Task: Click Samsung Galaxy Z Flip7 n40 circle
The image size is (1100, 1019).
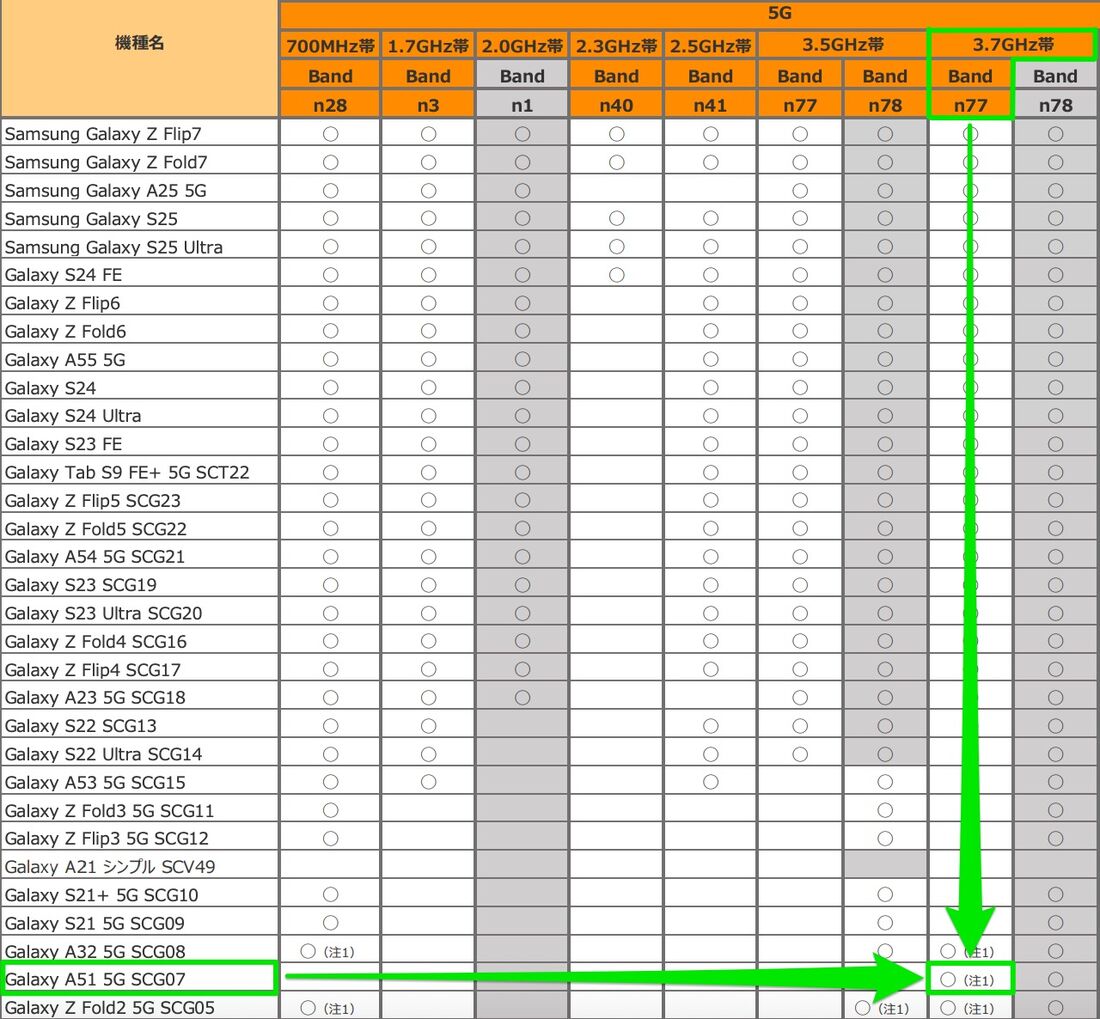Action: 616,133
